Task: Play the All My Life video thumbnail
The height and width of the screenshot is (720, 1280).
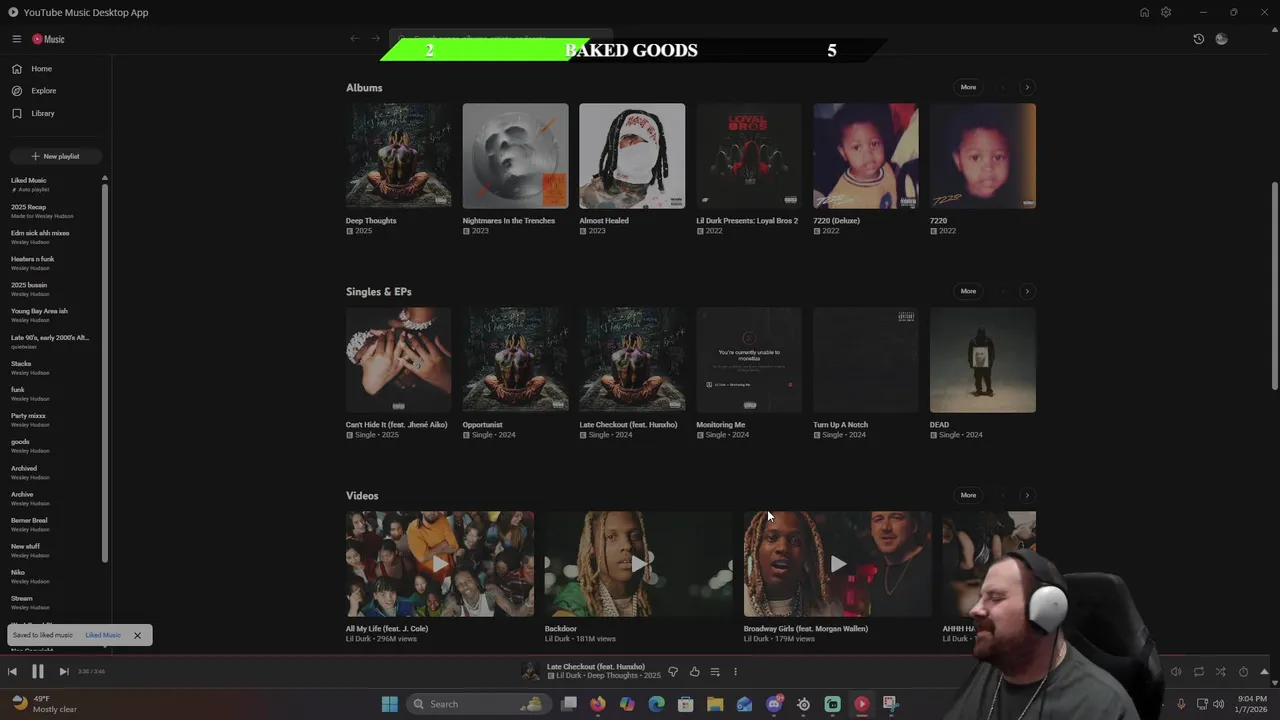Action: (x=440, y=564)
